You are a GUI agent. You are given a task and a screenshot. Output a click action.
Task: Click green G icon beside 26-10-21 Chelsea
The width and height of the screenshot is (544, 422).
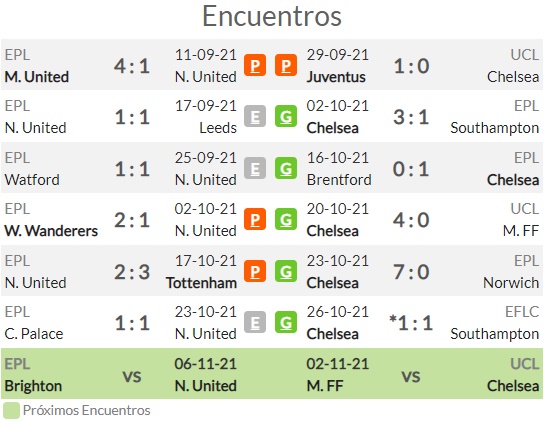click(286, 322)
